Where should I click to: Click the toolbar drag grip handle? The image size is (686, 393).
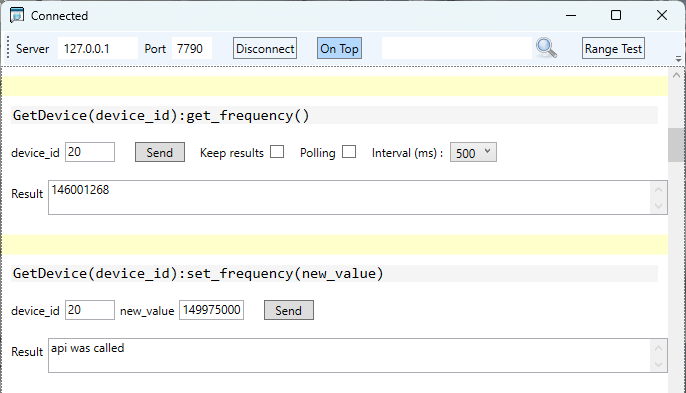coord(8,48)
